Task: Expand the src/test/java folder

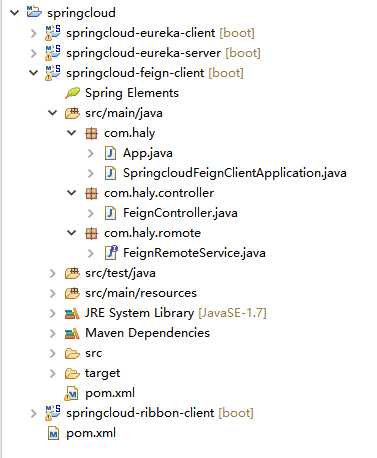Action: [x=52, y=273]
